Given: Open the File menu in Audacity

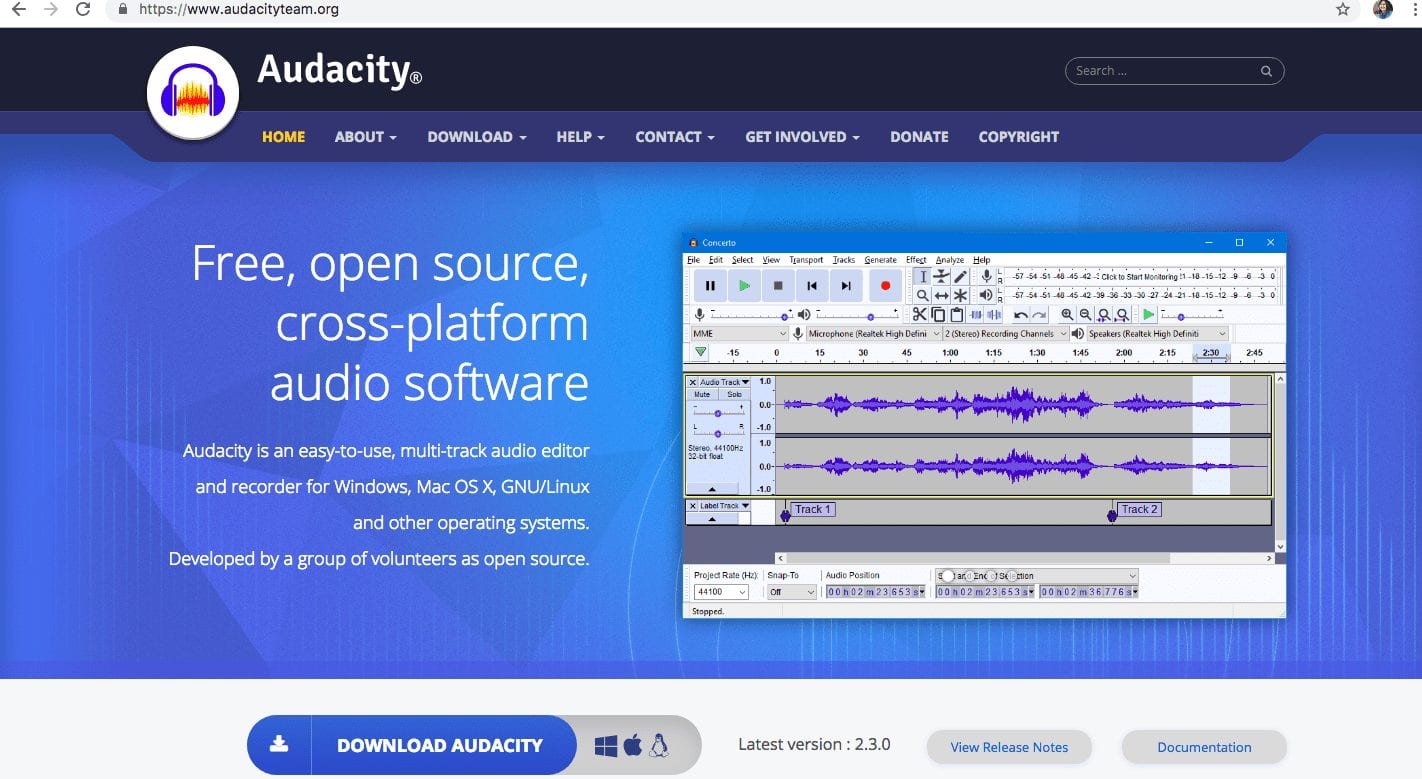Looking at the screenshot, I should (x=693, y=260).
